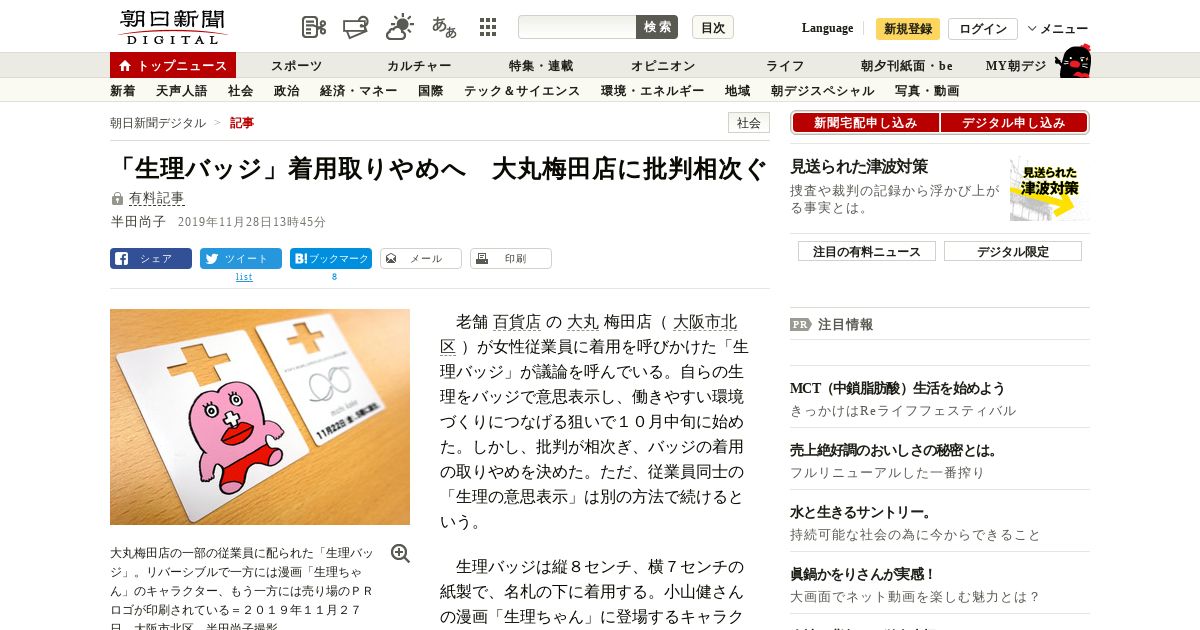Click the 社会 category tag

point(749,123)
